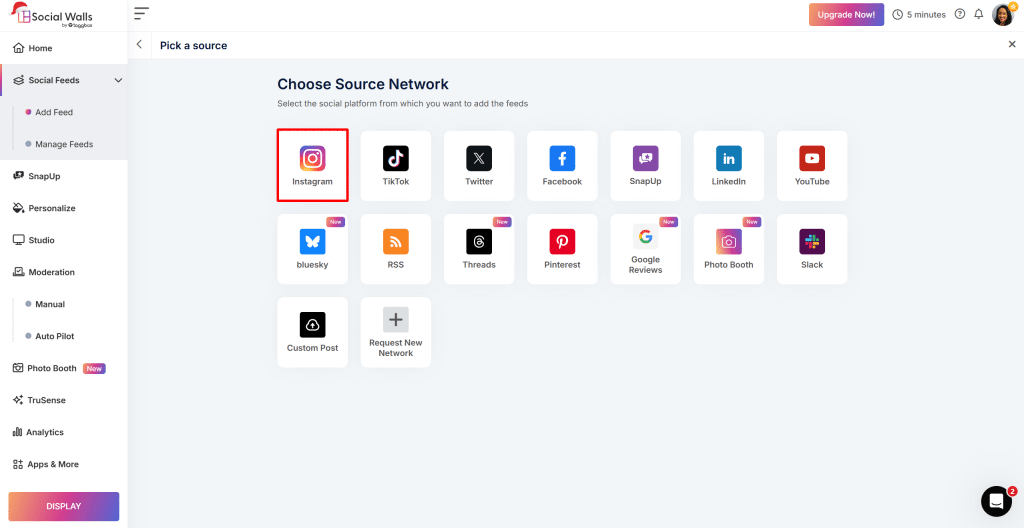Click the DISPLAY button

tap(64, 506)
